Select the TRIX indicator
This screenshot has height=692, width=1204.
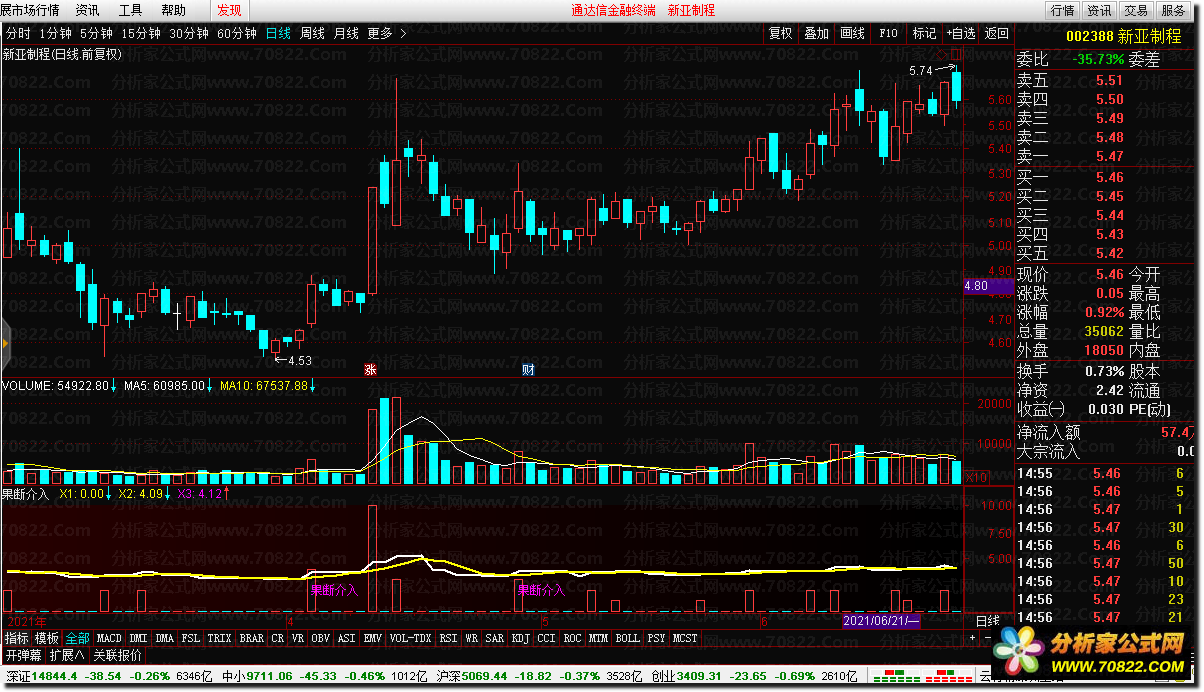pos(220,638)
